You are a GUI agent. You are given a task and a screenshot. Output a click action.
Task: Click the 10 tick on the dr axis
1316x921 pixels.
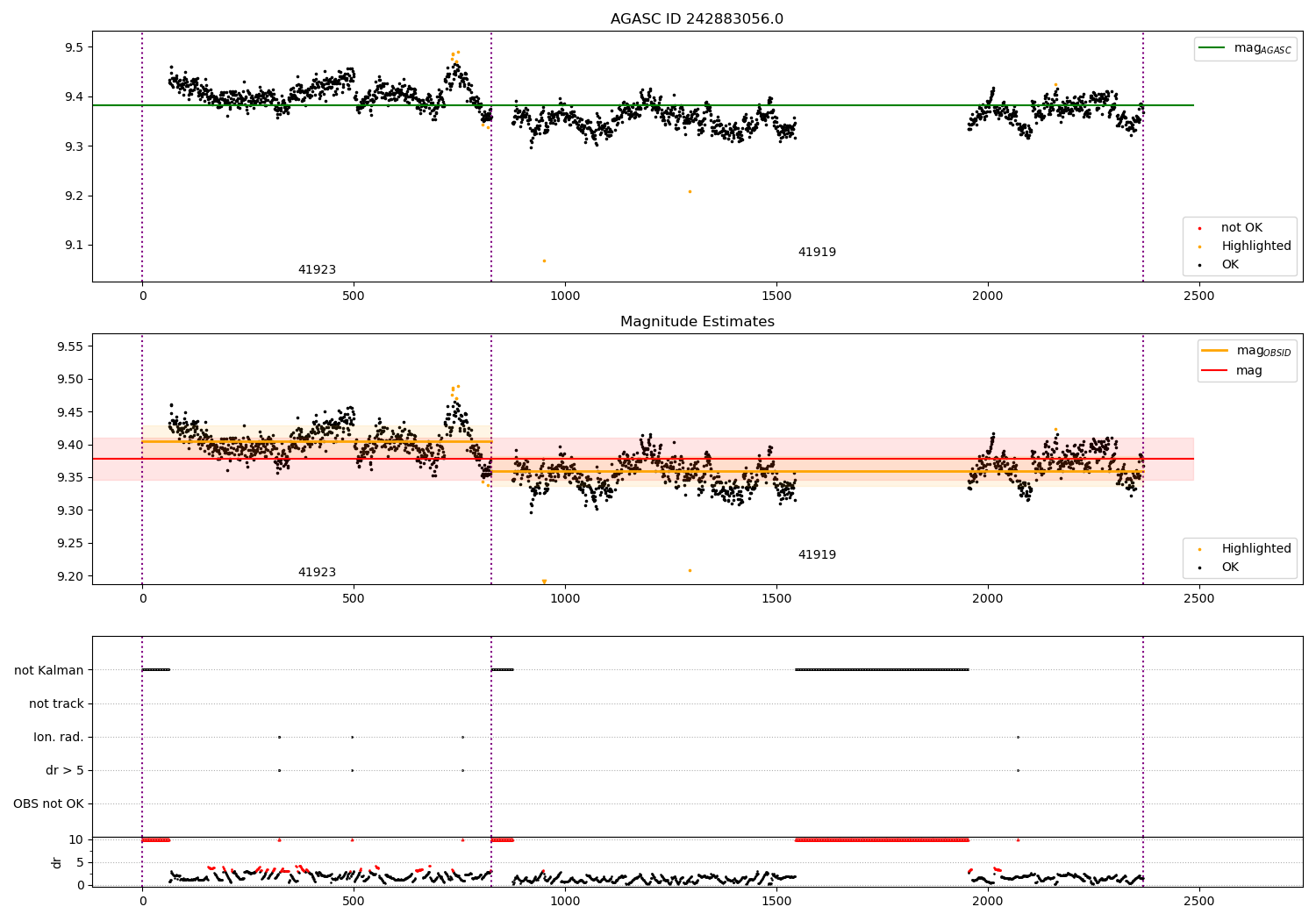pos(76,839)
